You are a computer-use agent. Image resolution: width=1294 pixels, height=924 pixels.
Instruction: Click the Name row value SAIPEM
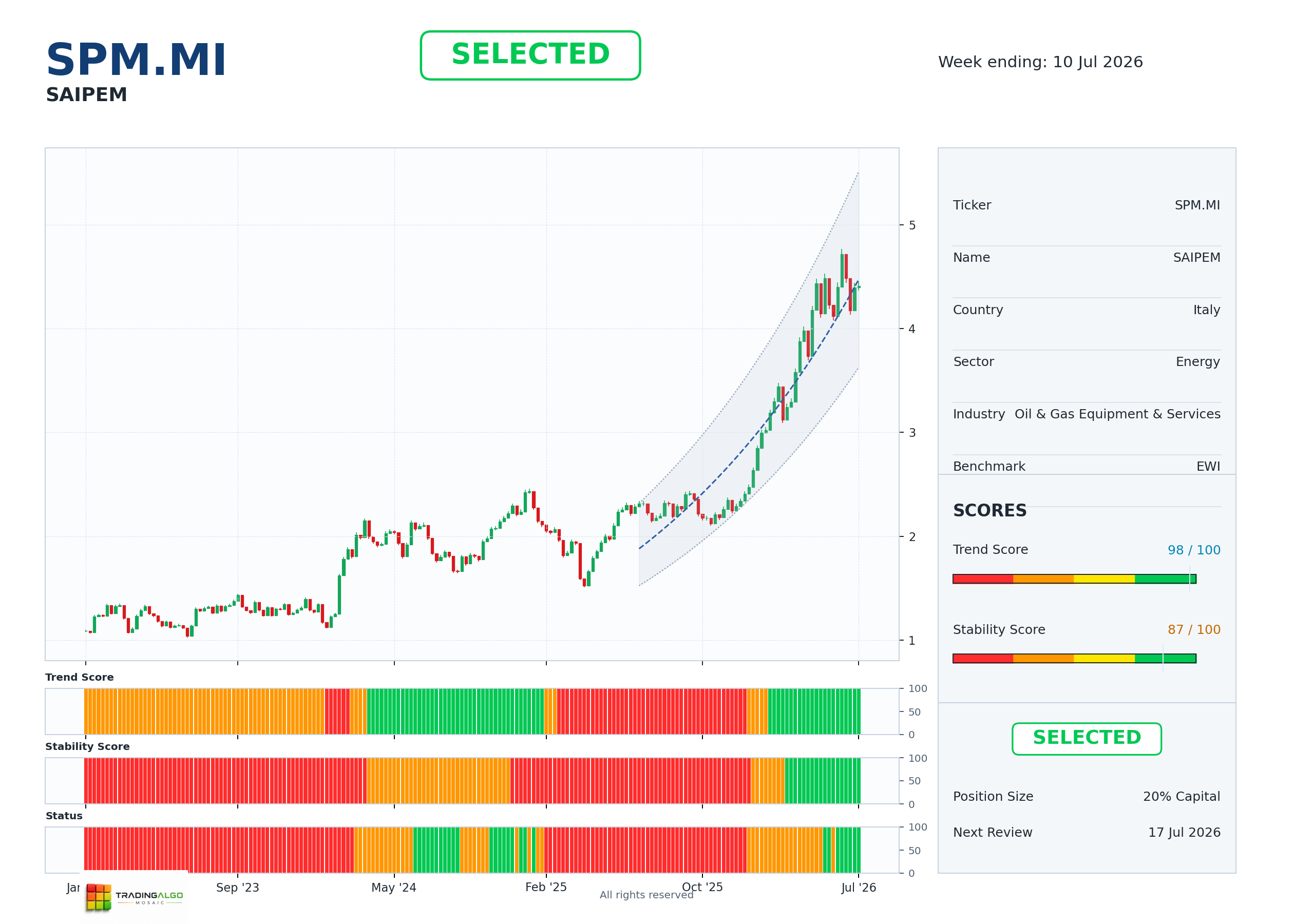[x=1197, y=257]
